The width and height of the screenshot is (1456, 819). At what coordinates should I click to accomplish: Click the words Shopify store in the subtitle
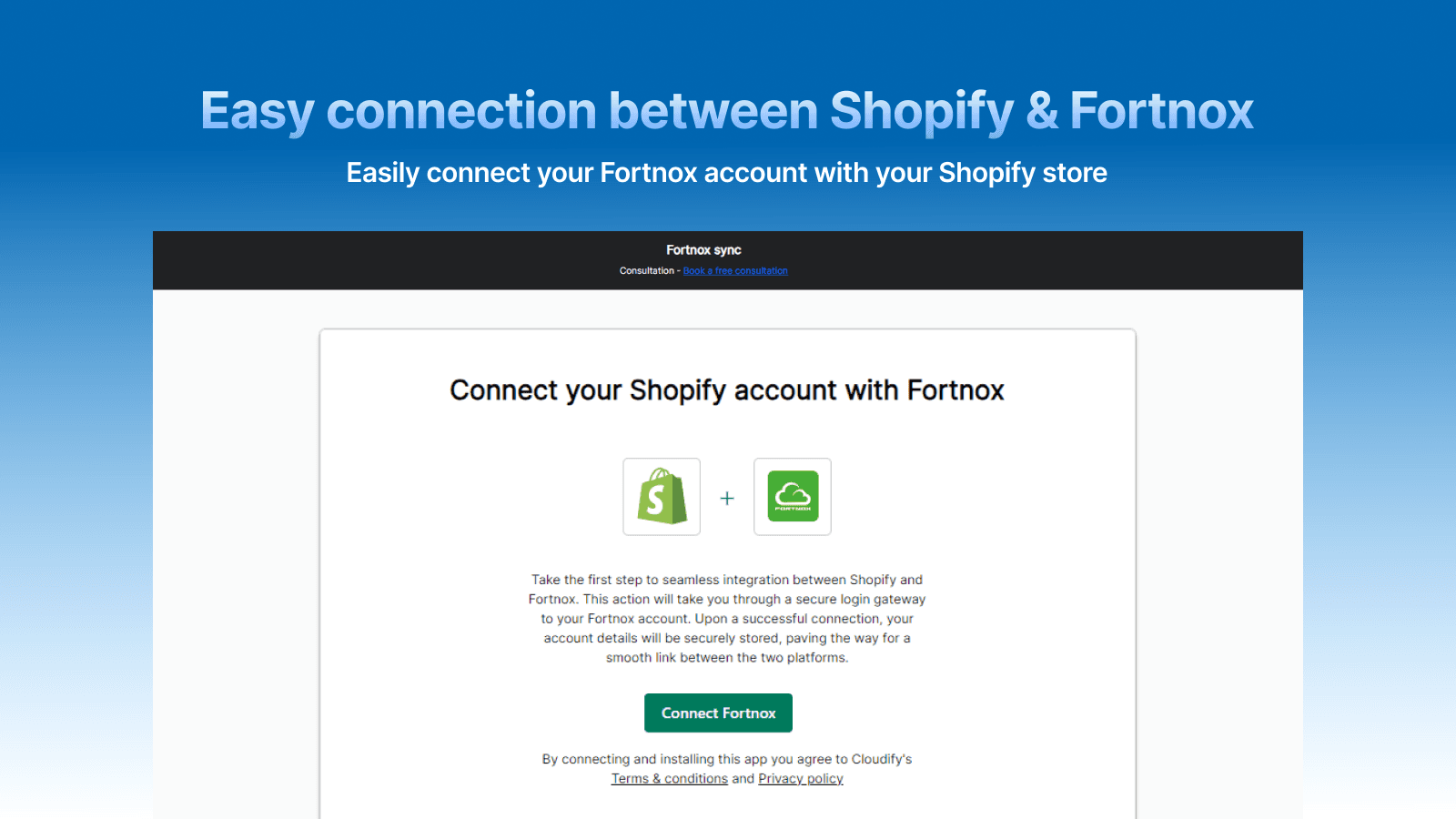(x=1023, y=173)
